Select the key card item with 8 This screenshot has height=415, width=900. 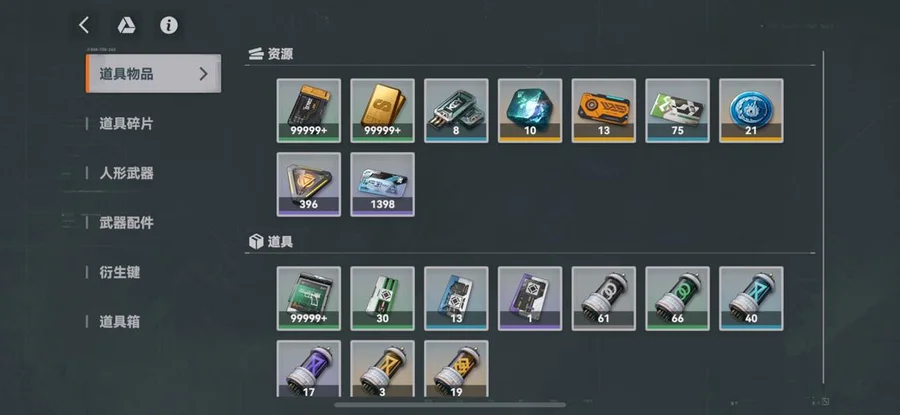pyautogui.click(x=456, y=111)
